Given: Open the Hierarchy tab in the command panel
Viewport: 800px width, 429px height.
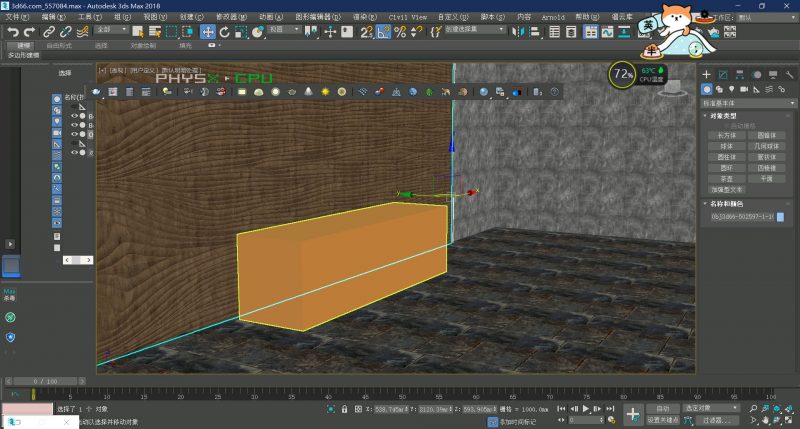Looking at the screenshot, I should pyautogui.click(x=740, y=75).
